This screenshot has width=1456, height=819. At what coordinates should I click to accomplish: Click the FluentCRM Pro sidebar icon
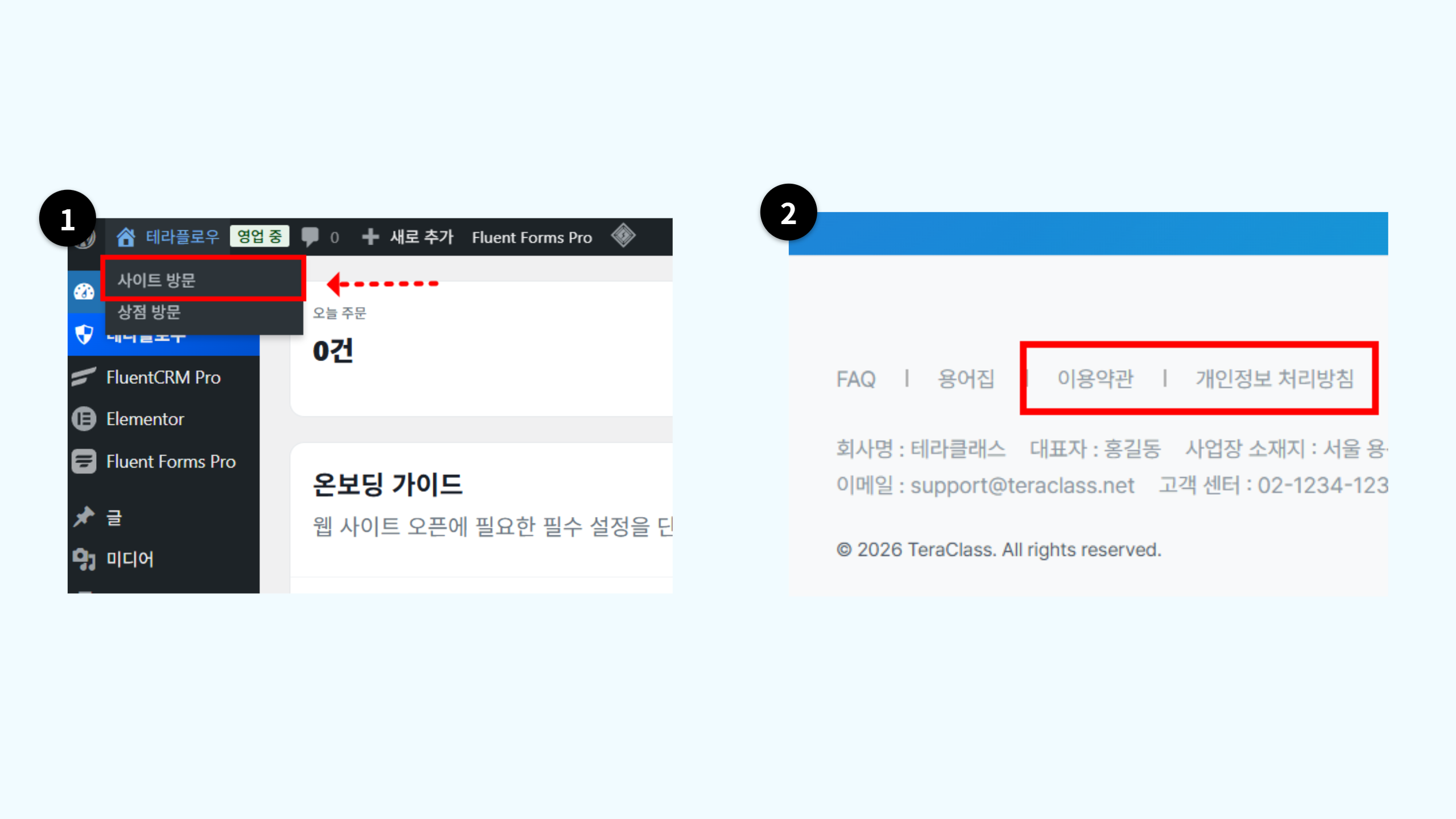click(84, 377)
